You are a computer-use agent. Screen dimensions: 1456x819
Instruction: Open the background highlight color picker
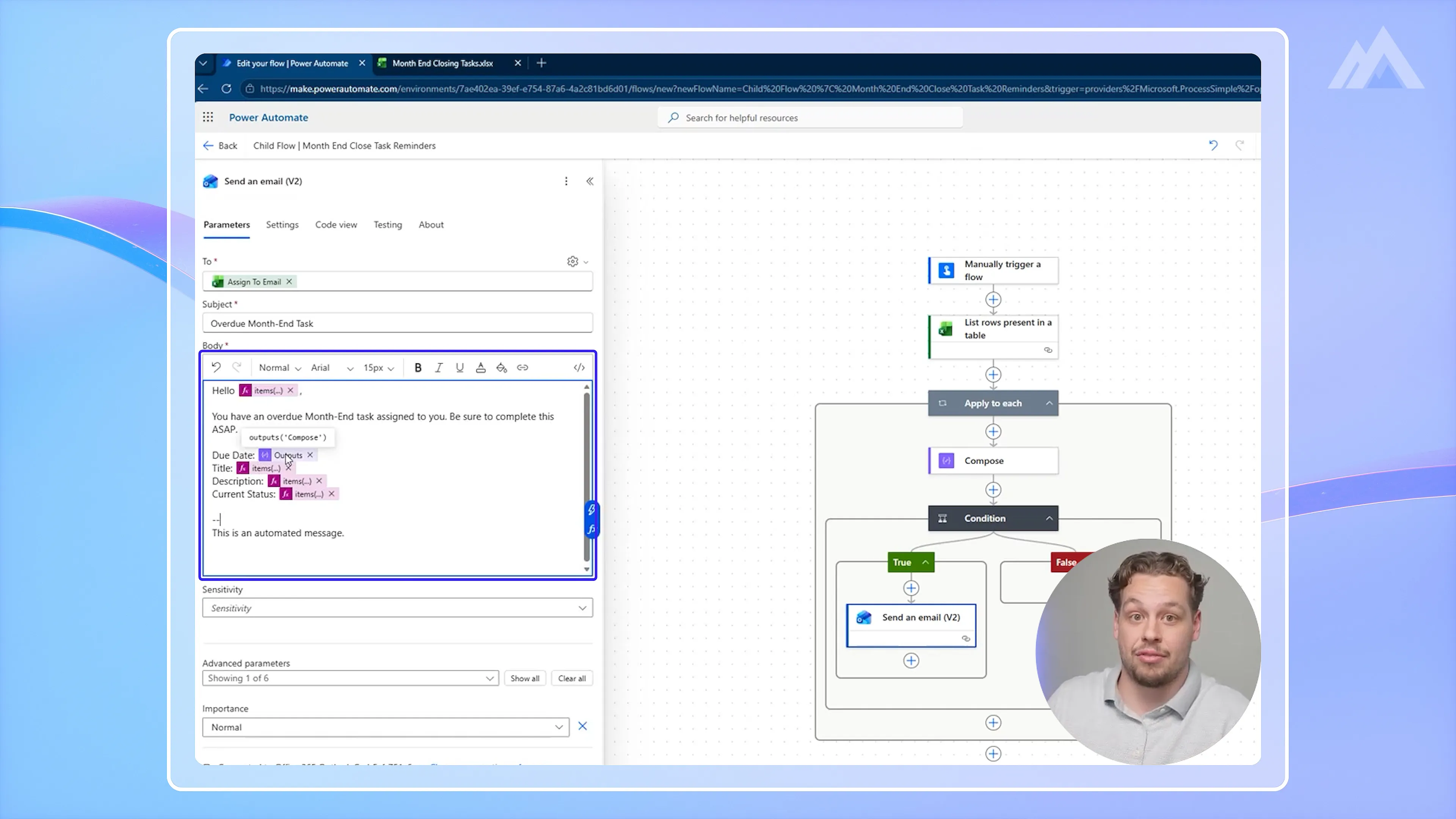501,367
